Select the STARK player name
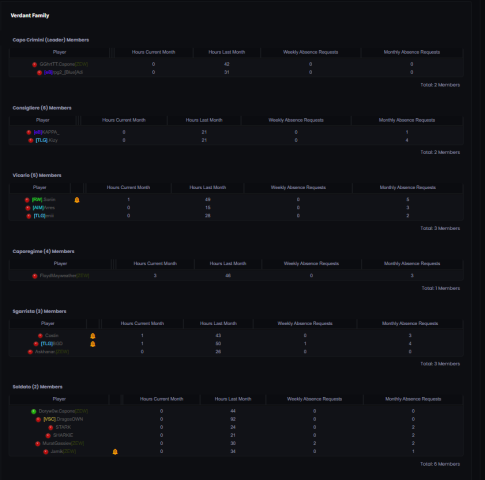 click(63, 427)
